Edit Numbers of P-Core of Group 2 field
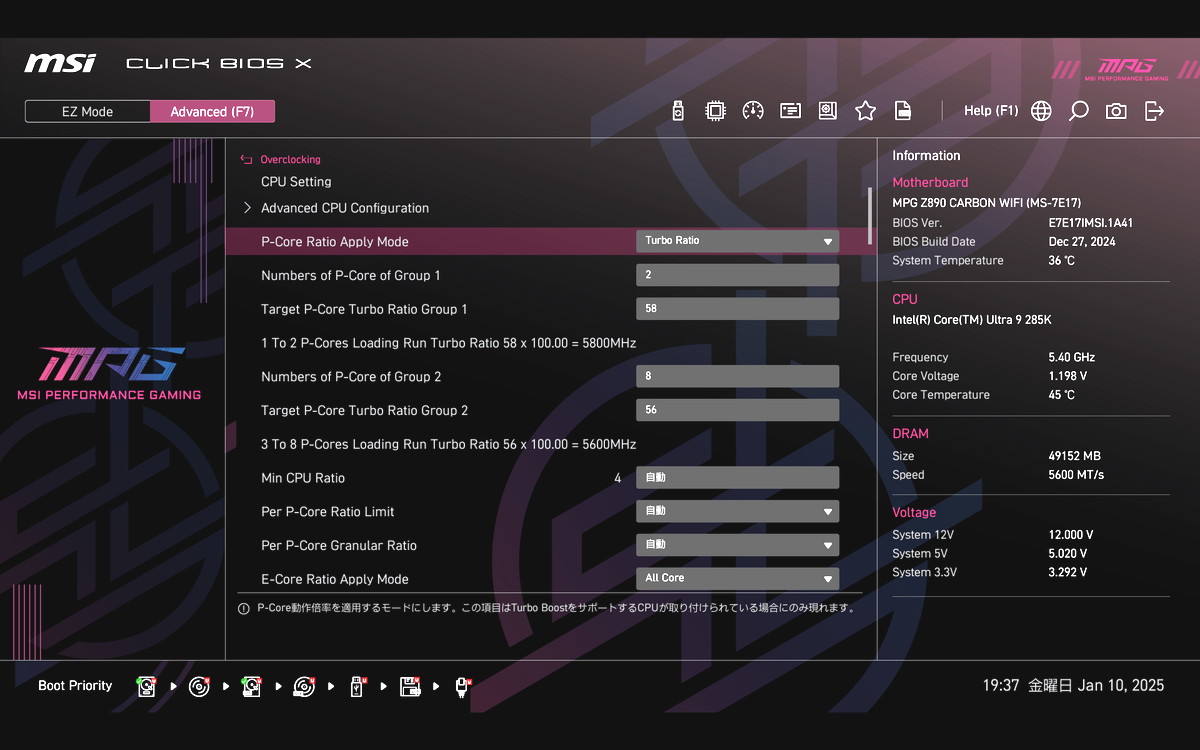The height and width of the screenshot is (750, 1200). pyautogui.click(x=737, y=376)
